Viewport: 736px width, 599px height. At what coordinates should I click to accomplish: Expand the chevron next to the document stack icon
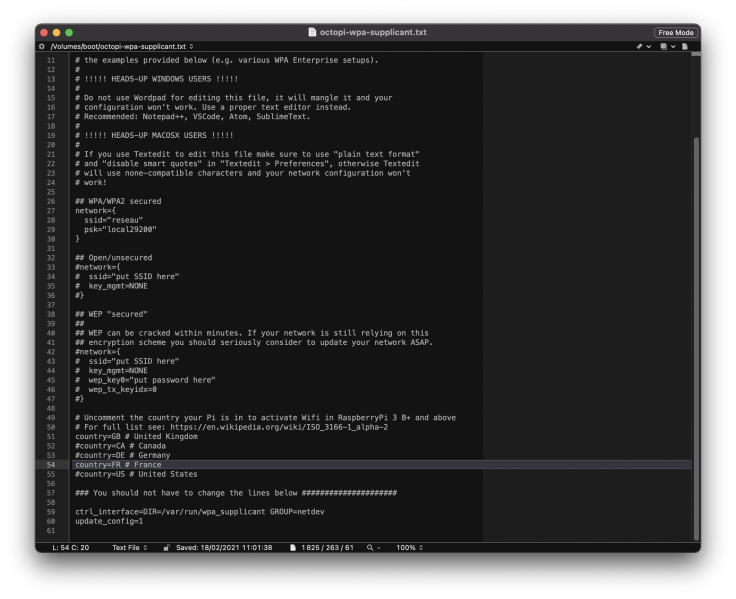673,46
